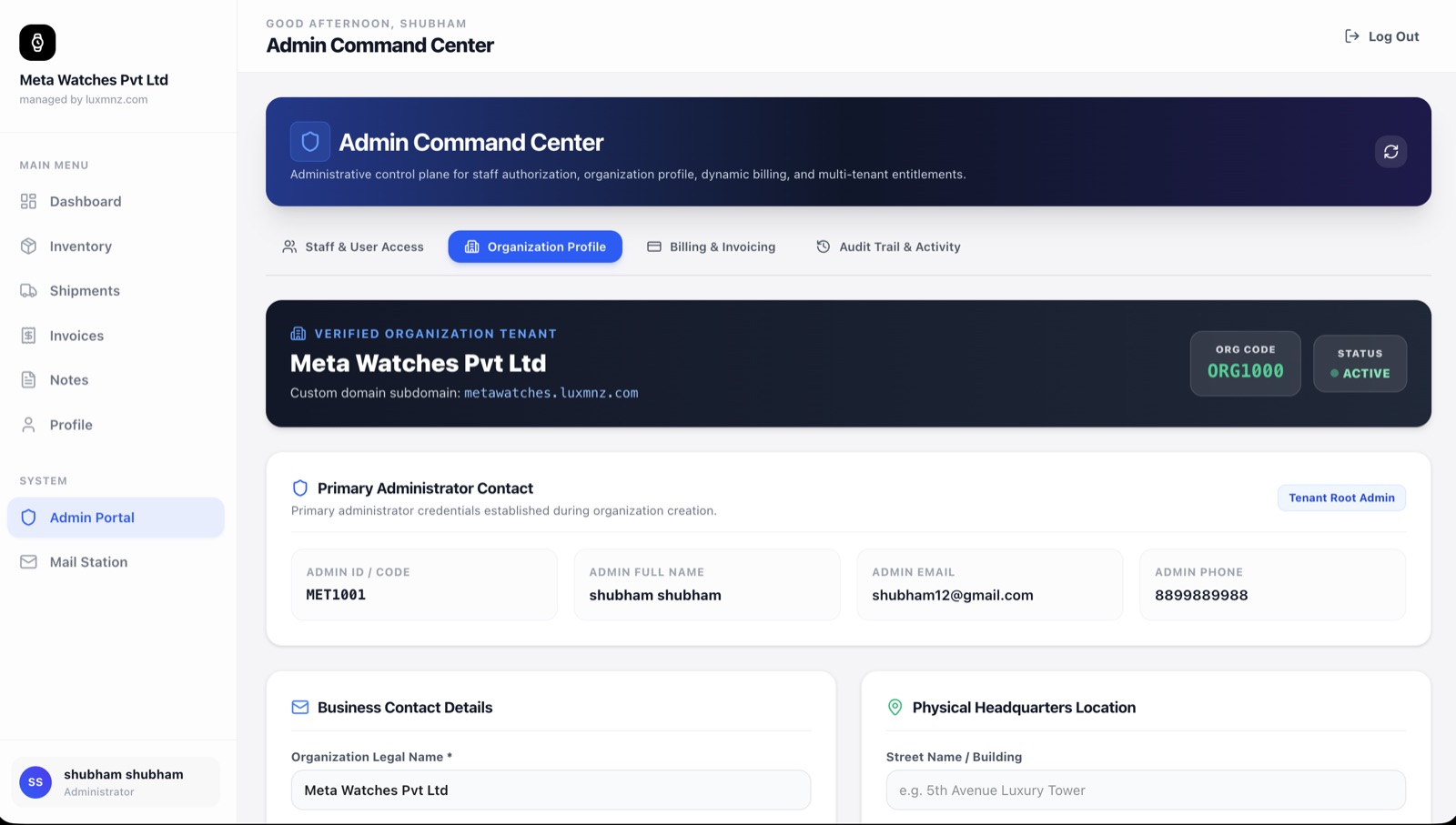Click the shubham shubham Administrator user card
Image resolution: width=1456 pixels, height=825 pixels.
(116, 782)
